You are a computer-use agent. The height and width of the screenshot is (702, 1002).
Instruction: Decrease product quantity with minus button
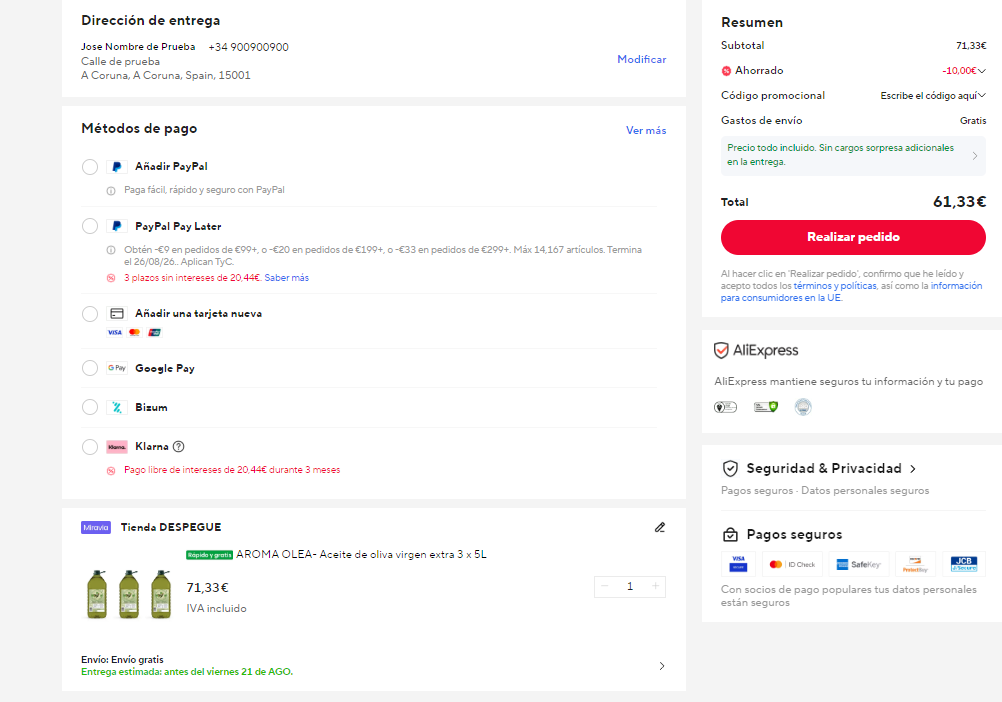pyautogui.click(x=605, y=586)
